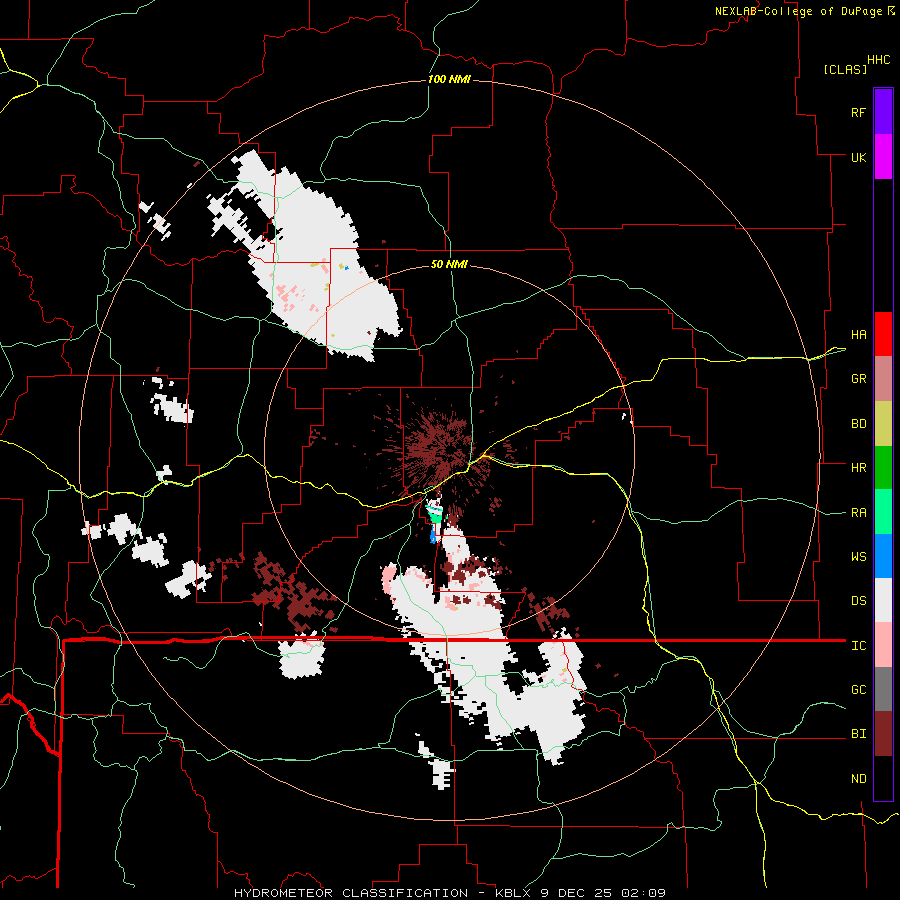Click the HR green legend swatch
Viewport: 900px width, 900px height.
(883, 467)
